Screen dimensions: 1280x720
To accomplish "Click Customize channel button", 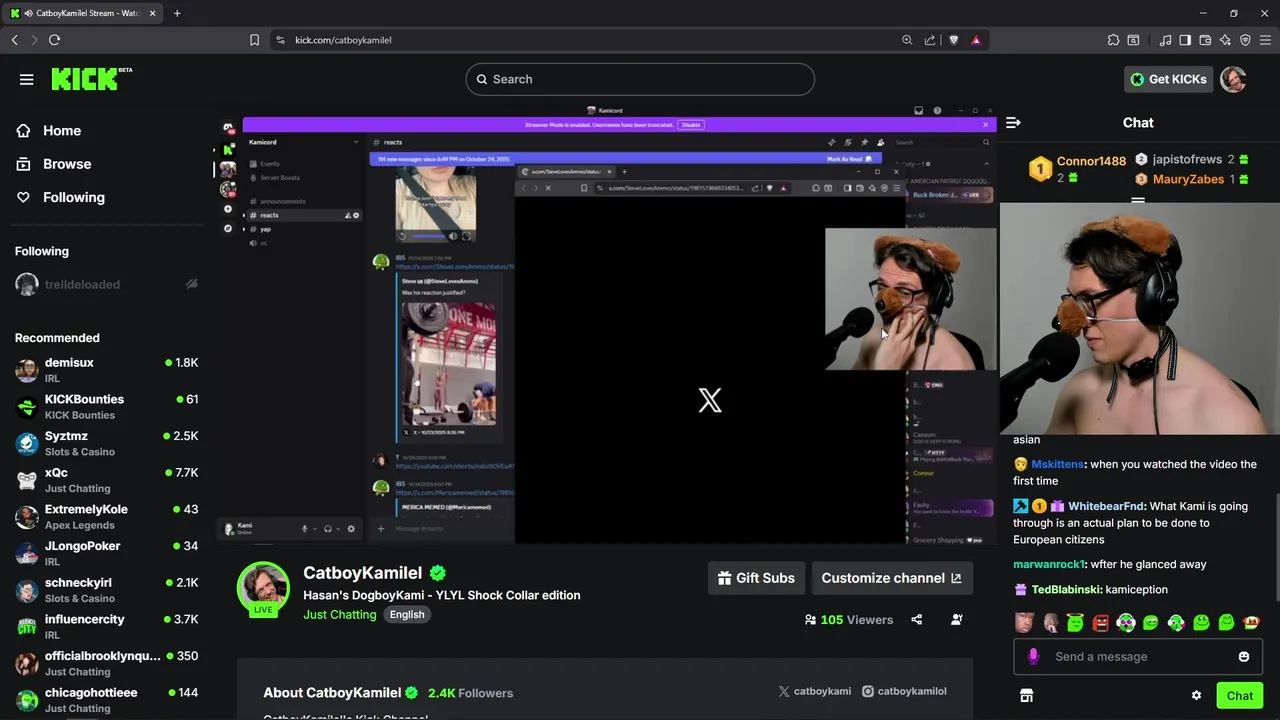I will coord(891,578).
